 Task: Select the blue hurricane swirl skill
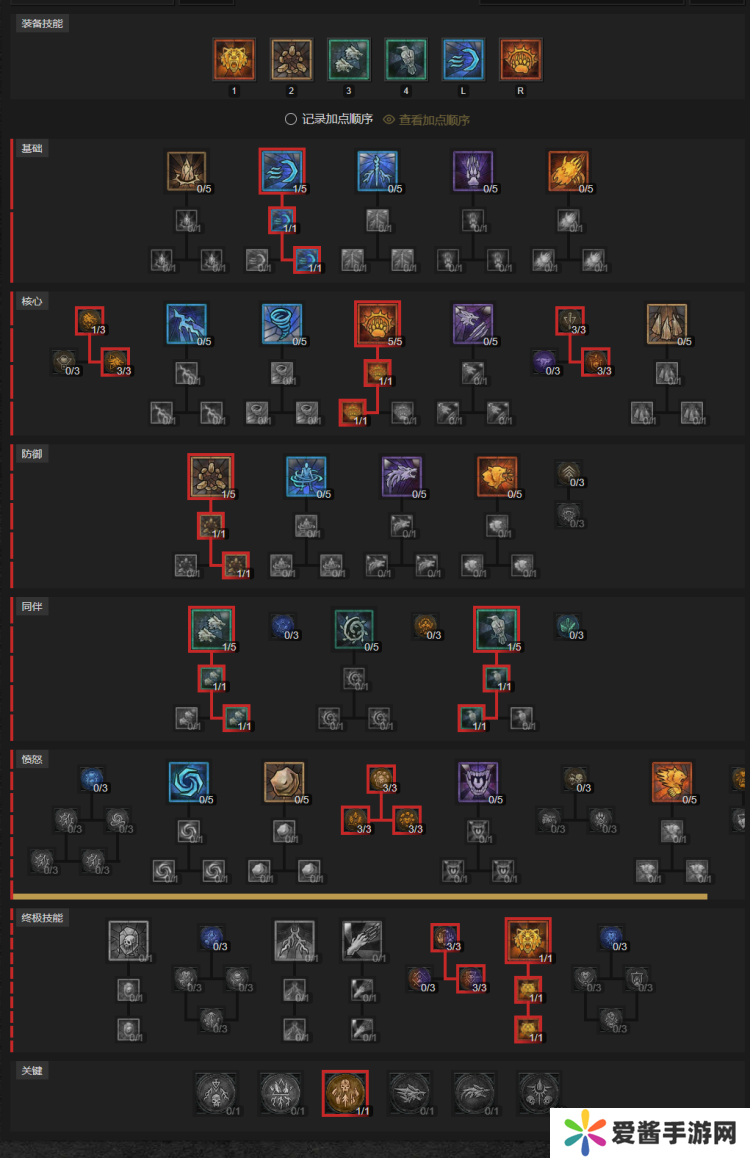coord(189,782)
